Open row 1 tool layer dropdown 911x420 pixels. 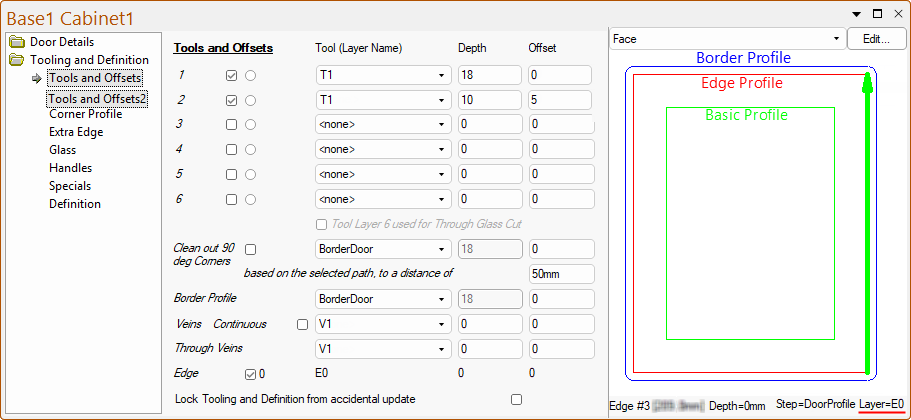tap(383, 76)
